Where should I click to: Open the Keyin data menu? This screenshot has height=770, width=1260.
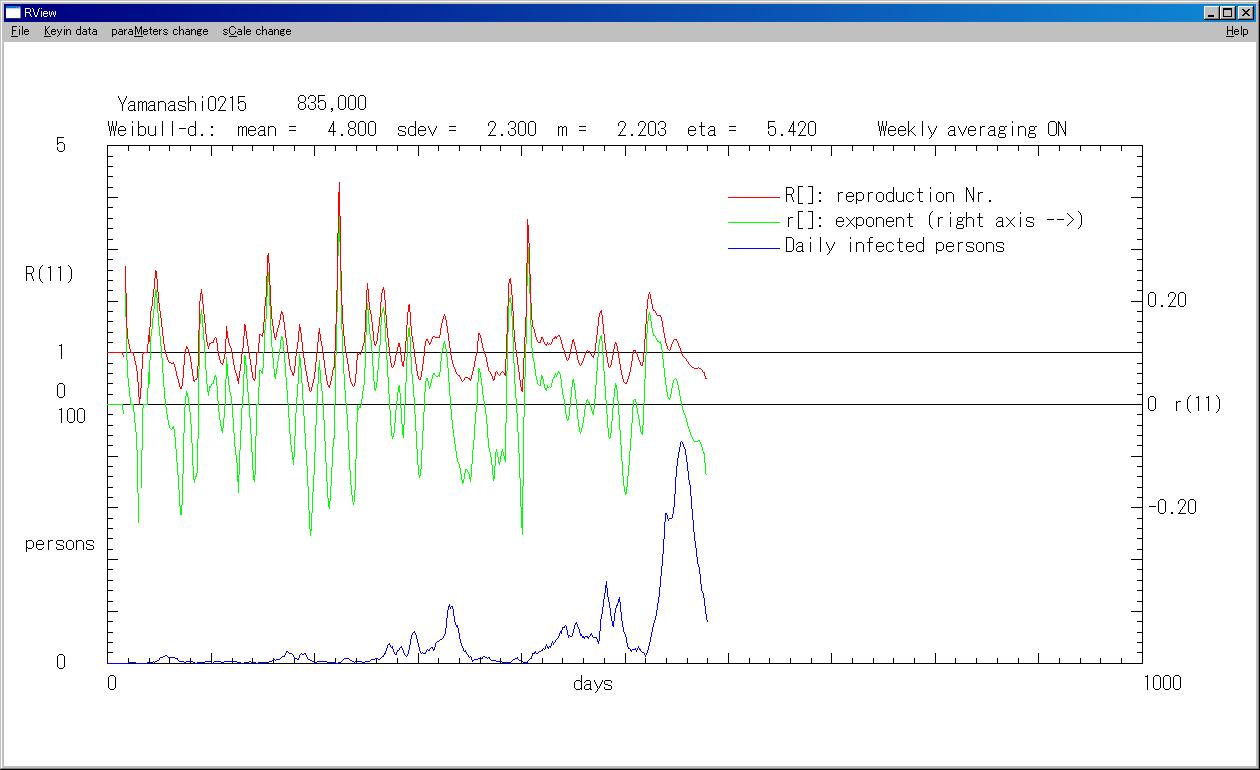pos(70,31)
